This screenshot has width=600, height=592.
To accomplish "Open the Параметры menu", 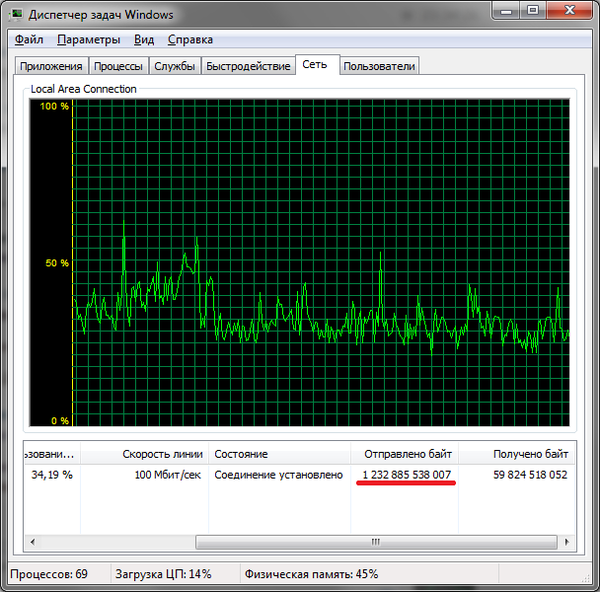I will point(88,40).
